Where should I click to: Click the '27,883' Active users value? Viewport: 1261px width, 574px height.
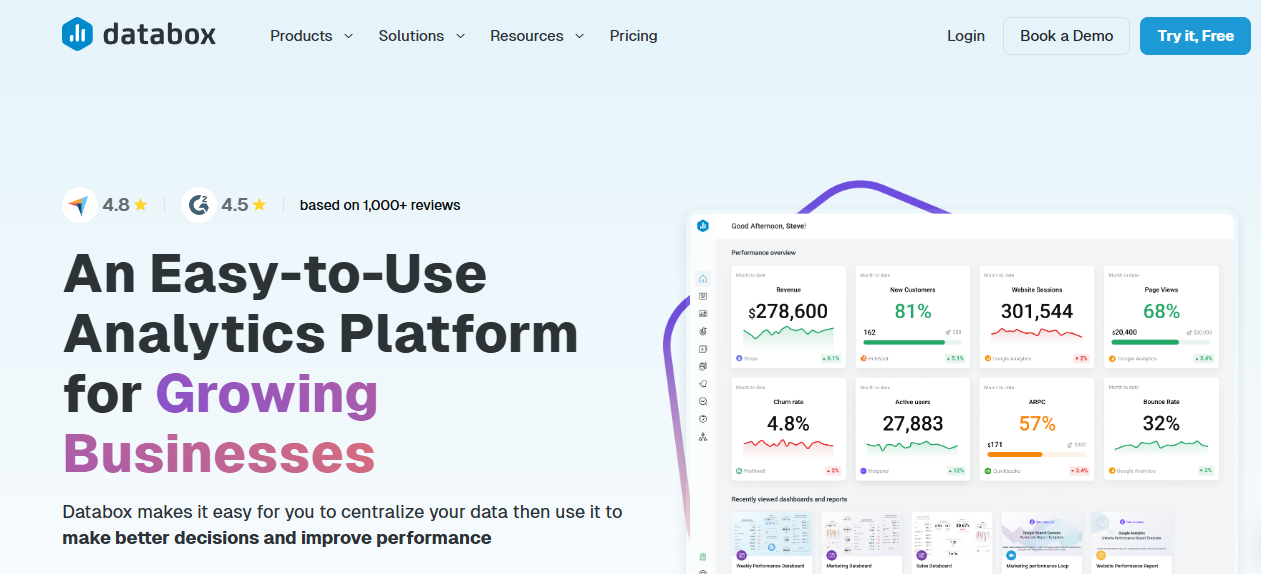(x=913, y=423)
